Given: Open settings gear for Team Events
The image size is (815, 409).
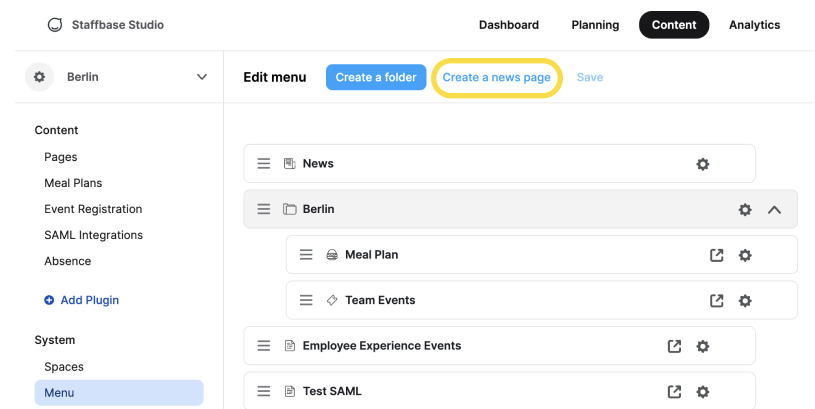Looking at the screenshot, I should pyautogui.click(x=745, y=300).
